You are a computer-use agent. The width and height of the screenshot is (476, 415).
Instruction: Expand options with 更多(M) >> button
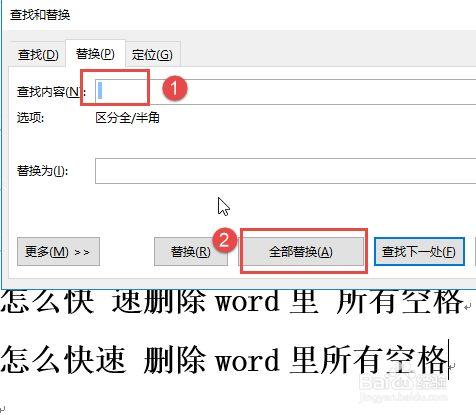click(x=58, y=252)
